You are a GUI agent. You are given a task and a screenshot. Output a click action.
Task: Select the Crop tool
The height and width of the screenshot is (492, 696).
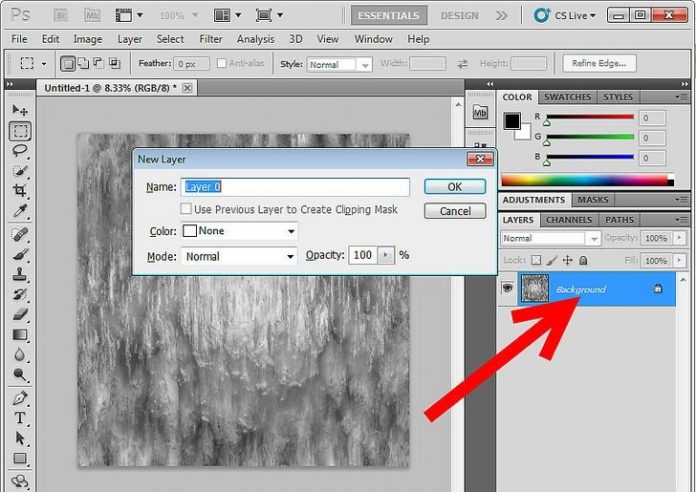click(x=19, y=190)
